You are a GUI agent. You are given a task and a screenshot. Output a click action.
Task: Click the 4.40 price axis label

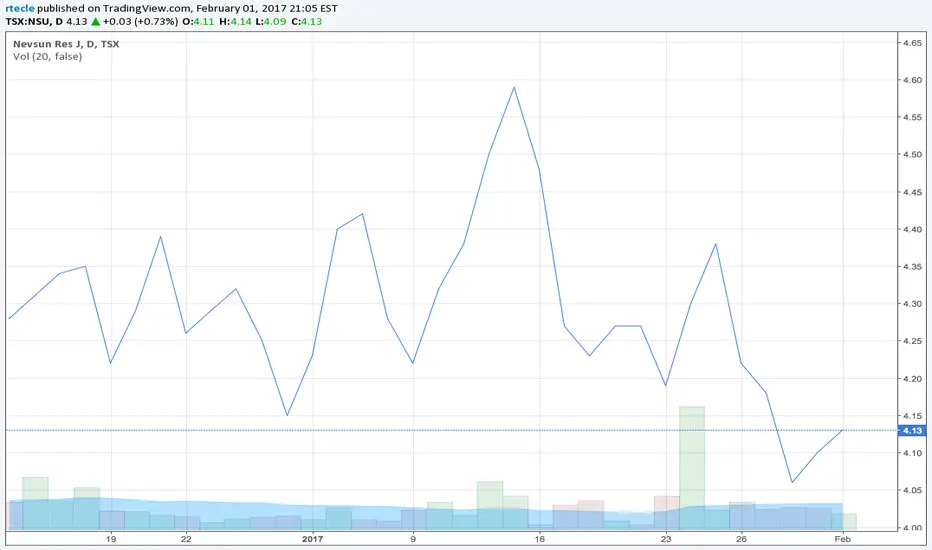pyautogui.click(x=912, y=230)
